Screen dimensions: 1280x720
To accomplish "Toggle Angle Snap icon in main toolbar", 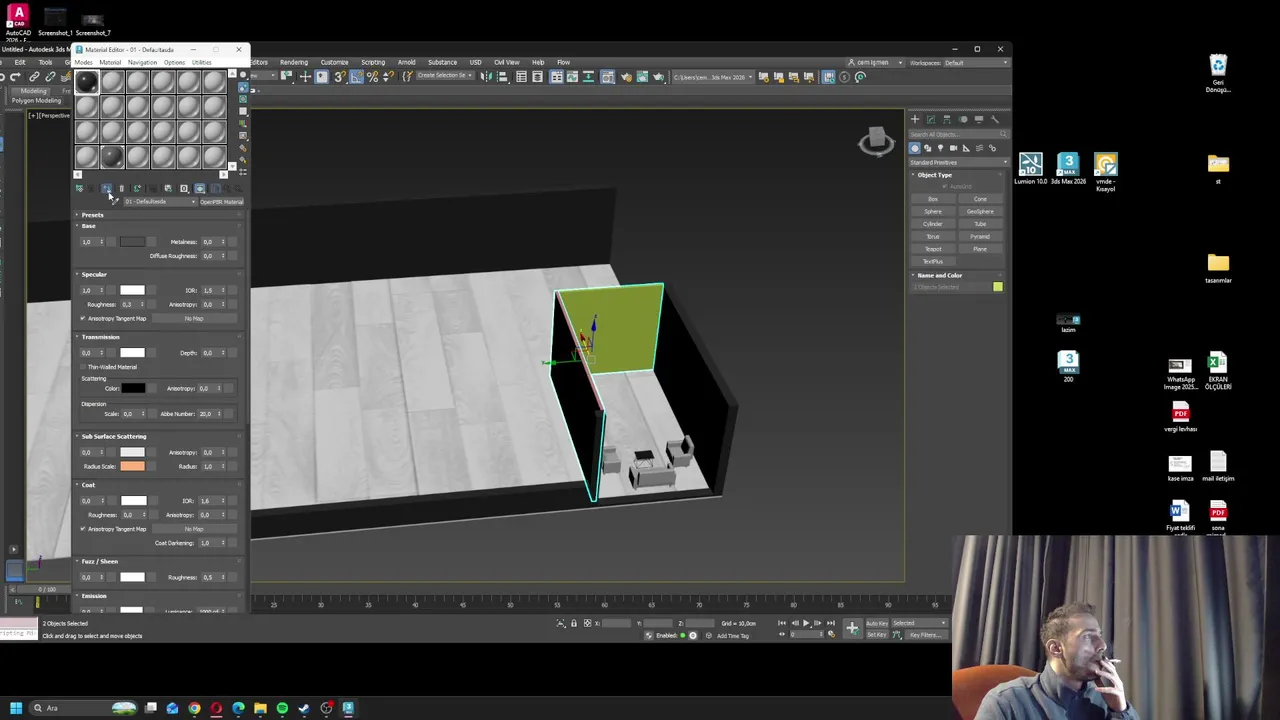I will tap(356, 77).
